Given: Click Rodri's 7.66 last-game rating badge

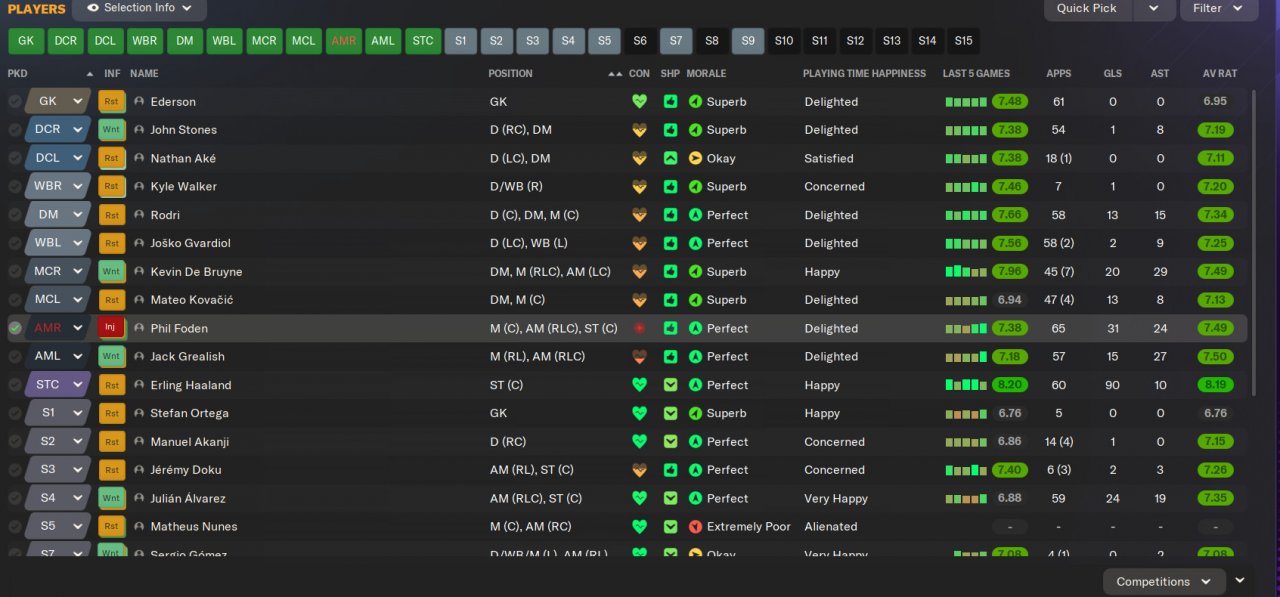Looking at the screenshot, I should coord(1010,215).
